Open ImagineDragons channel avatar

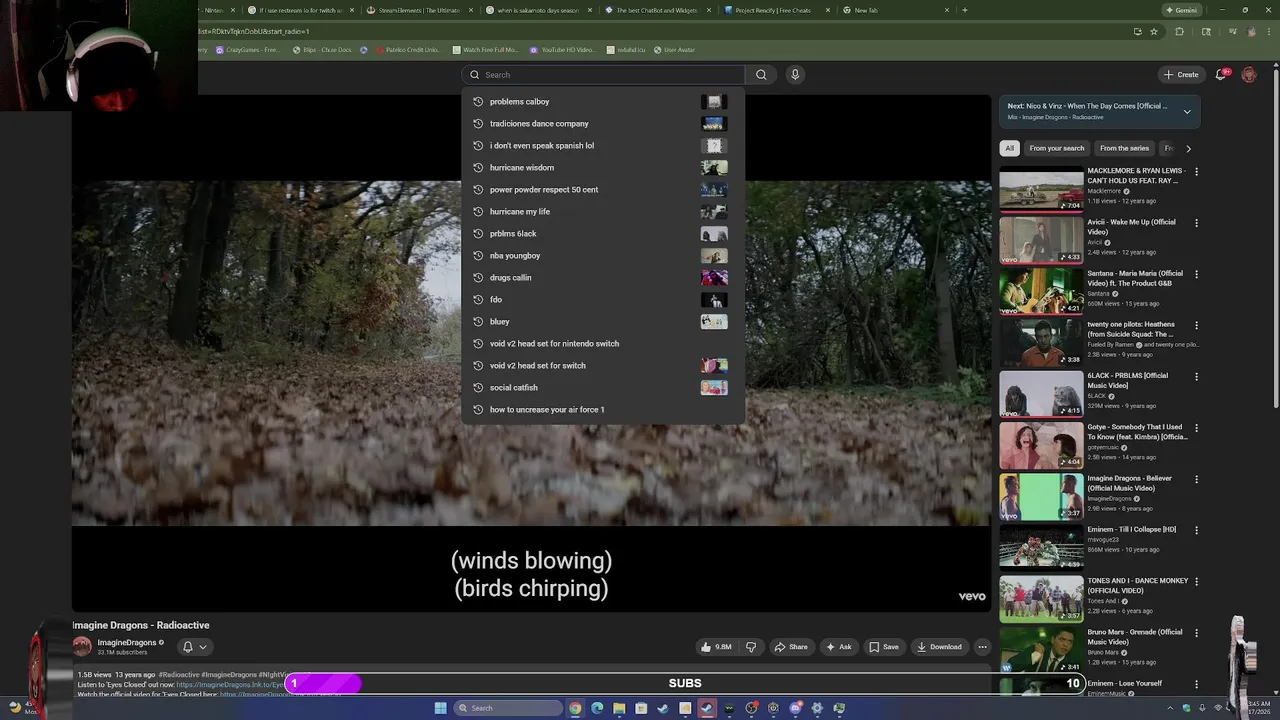coord(82,647)
